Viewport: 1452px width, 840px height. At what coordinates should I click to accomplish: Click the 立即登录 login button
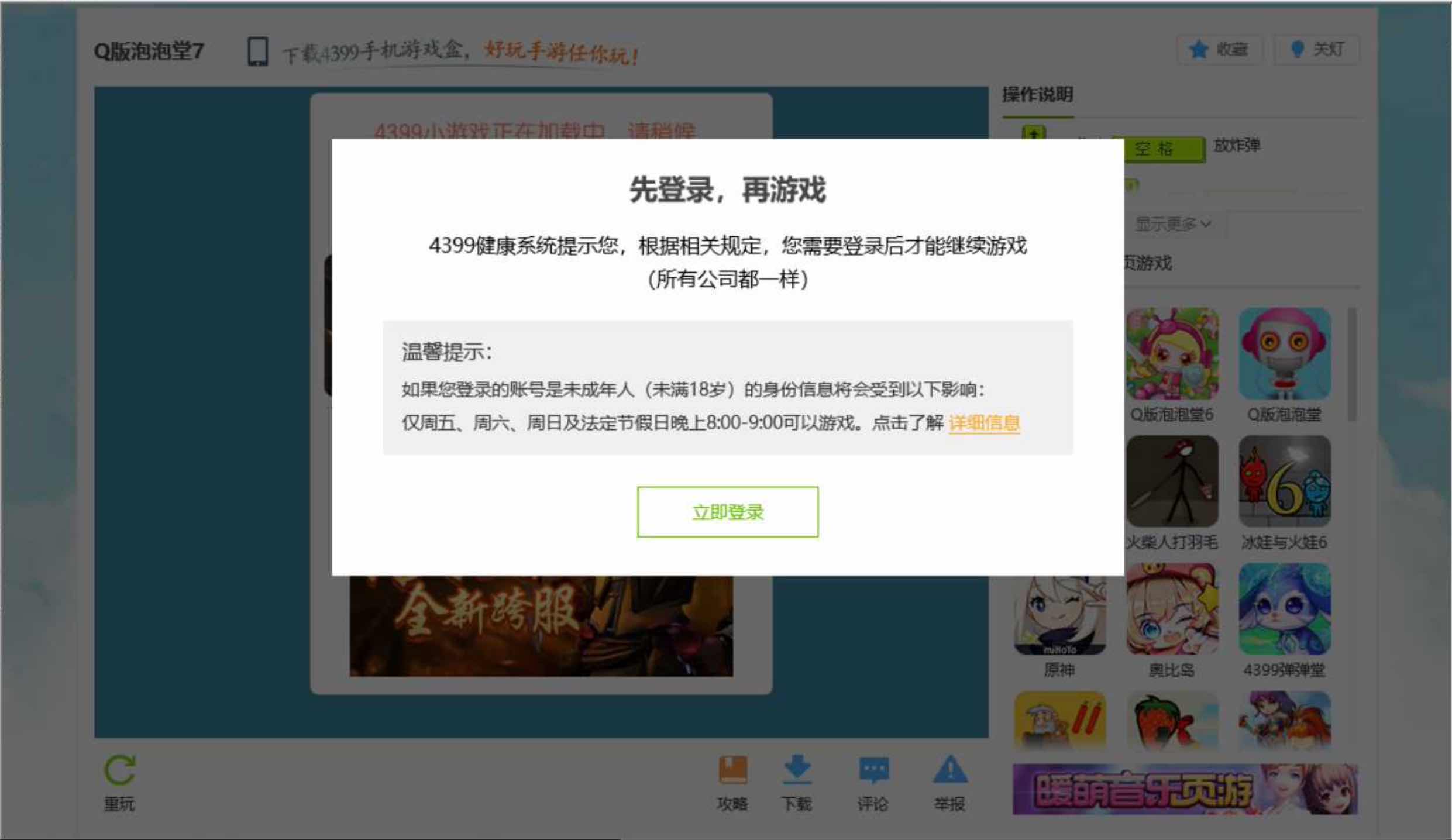(x=727, y=512)
